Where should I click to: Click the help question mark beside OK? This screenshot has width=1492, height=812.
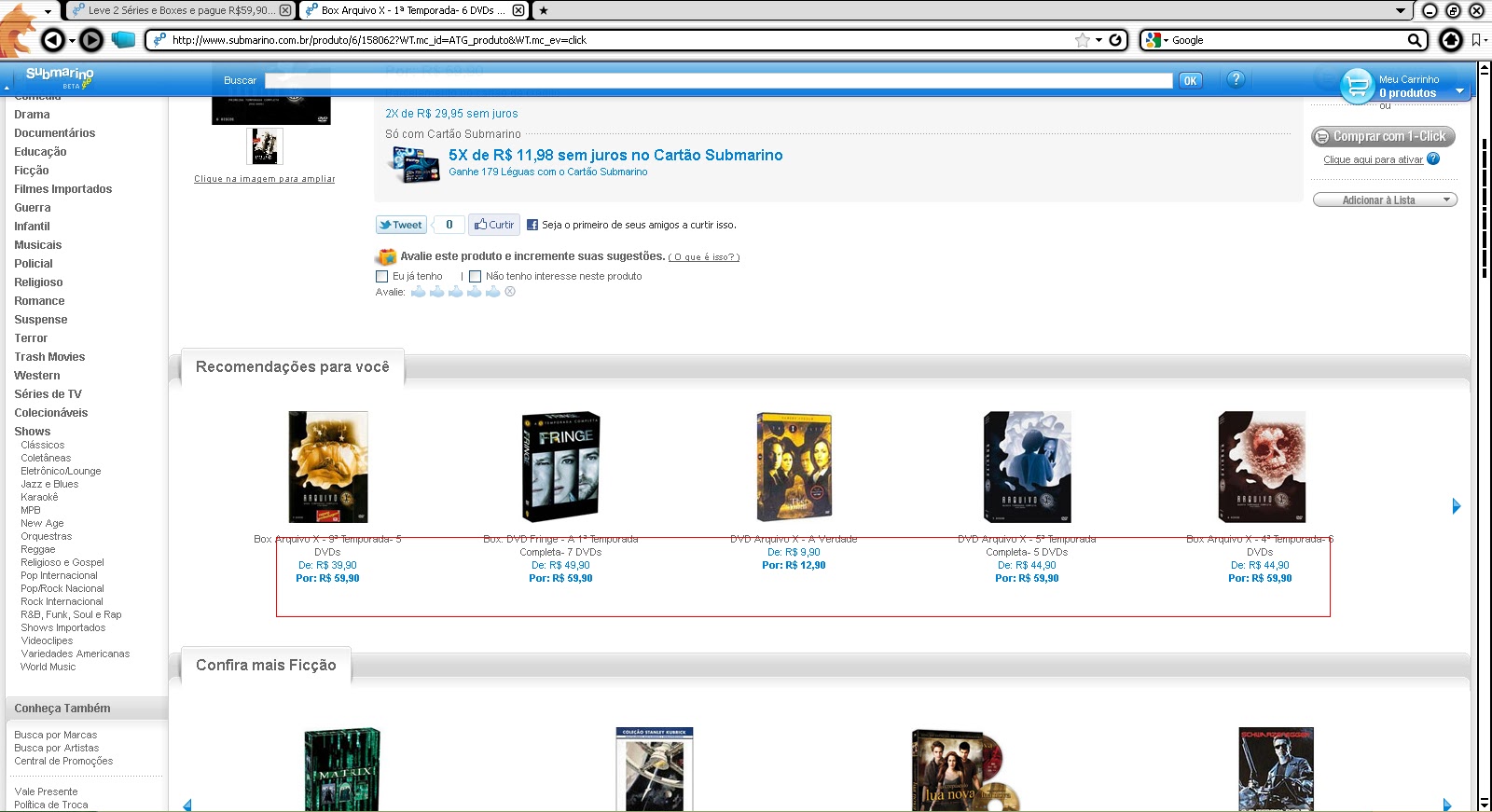(x=1236, y=79)
